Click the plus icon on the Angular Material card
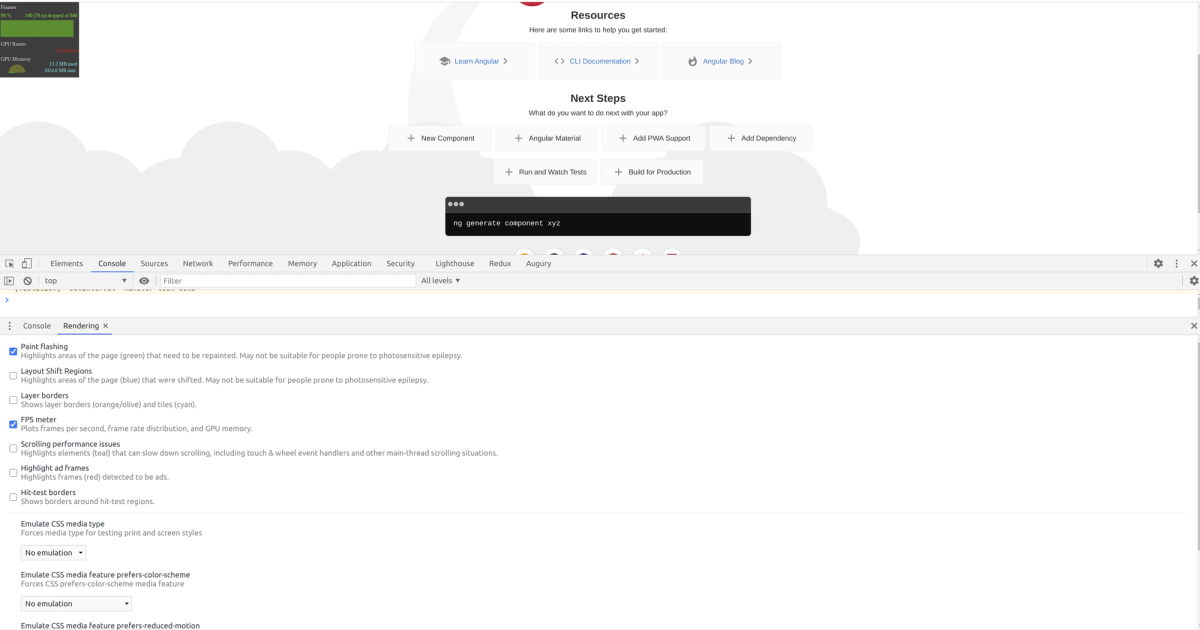1200x630 pixels. coord(518,138)
